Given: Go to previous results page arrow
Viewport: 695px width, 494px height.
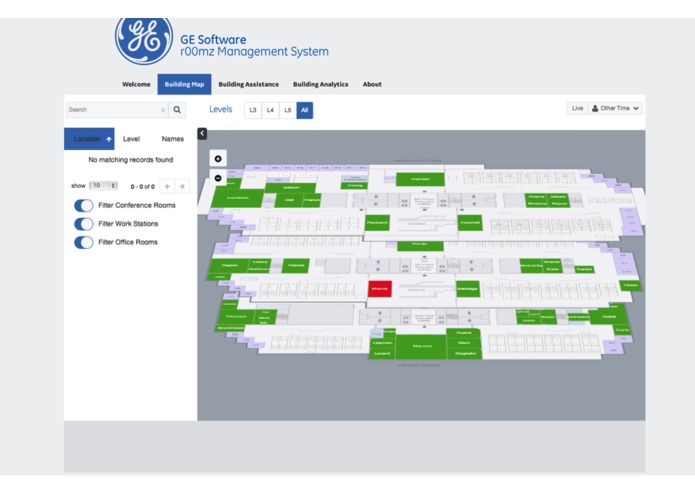Looking at the screenshot, I should [167, 187].
